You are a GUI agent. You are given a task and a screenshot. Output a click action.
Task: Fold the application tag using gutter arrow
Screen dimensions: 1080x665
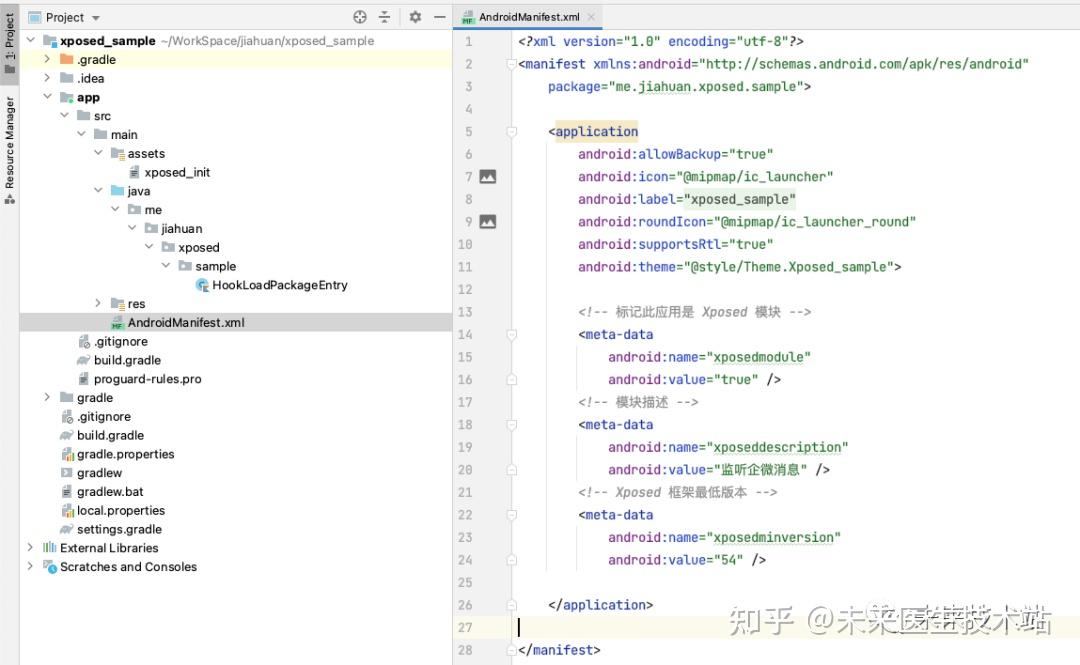click(511, 131)
